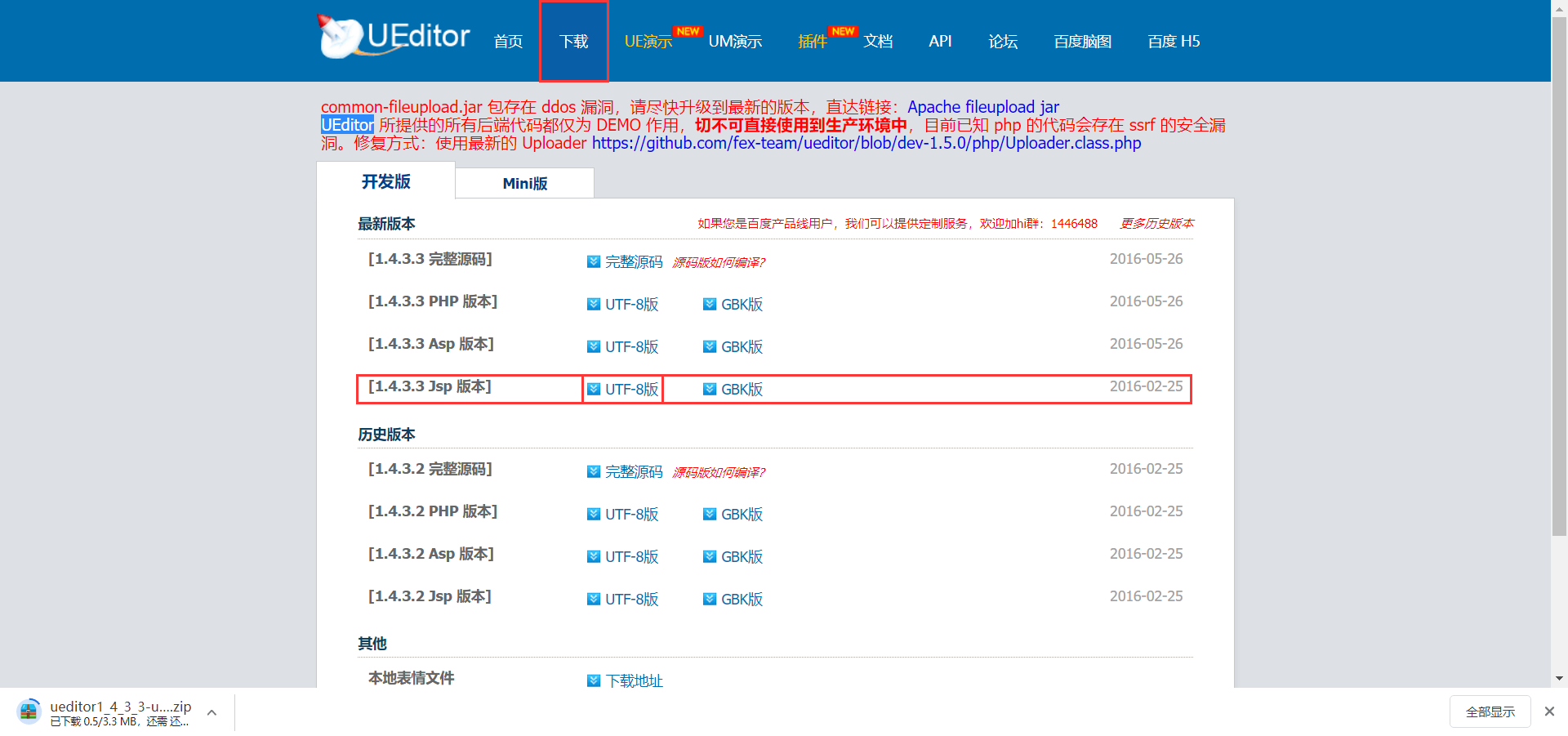Image resolution: width=1568 pixels, height=736 pixels.
Task: Click download icon beside 1.4.3.2 Jsp UTF-8版
Action: pyautogui.click(x=594, y=600)
